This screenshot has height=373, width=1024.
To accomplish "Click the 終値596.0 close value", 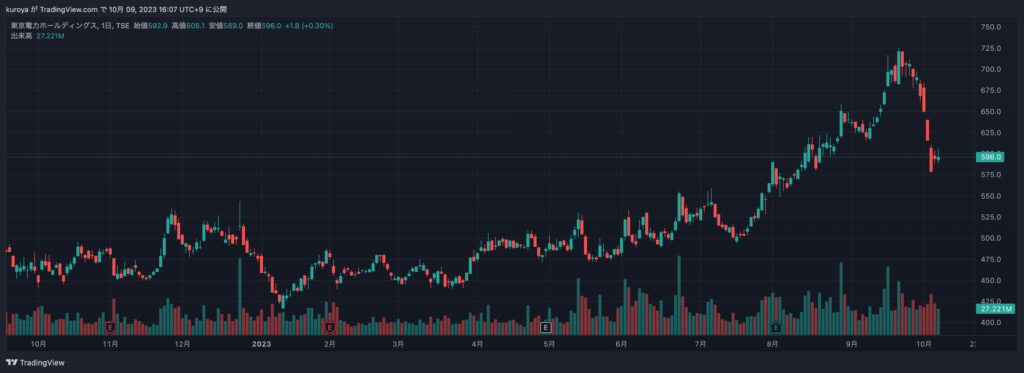I will click(264, 26).
